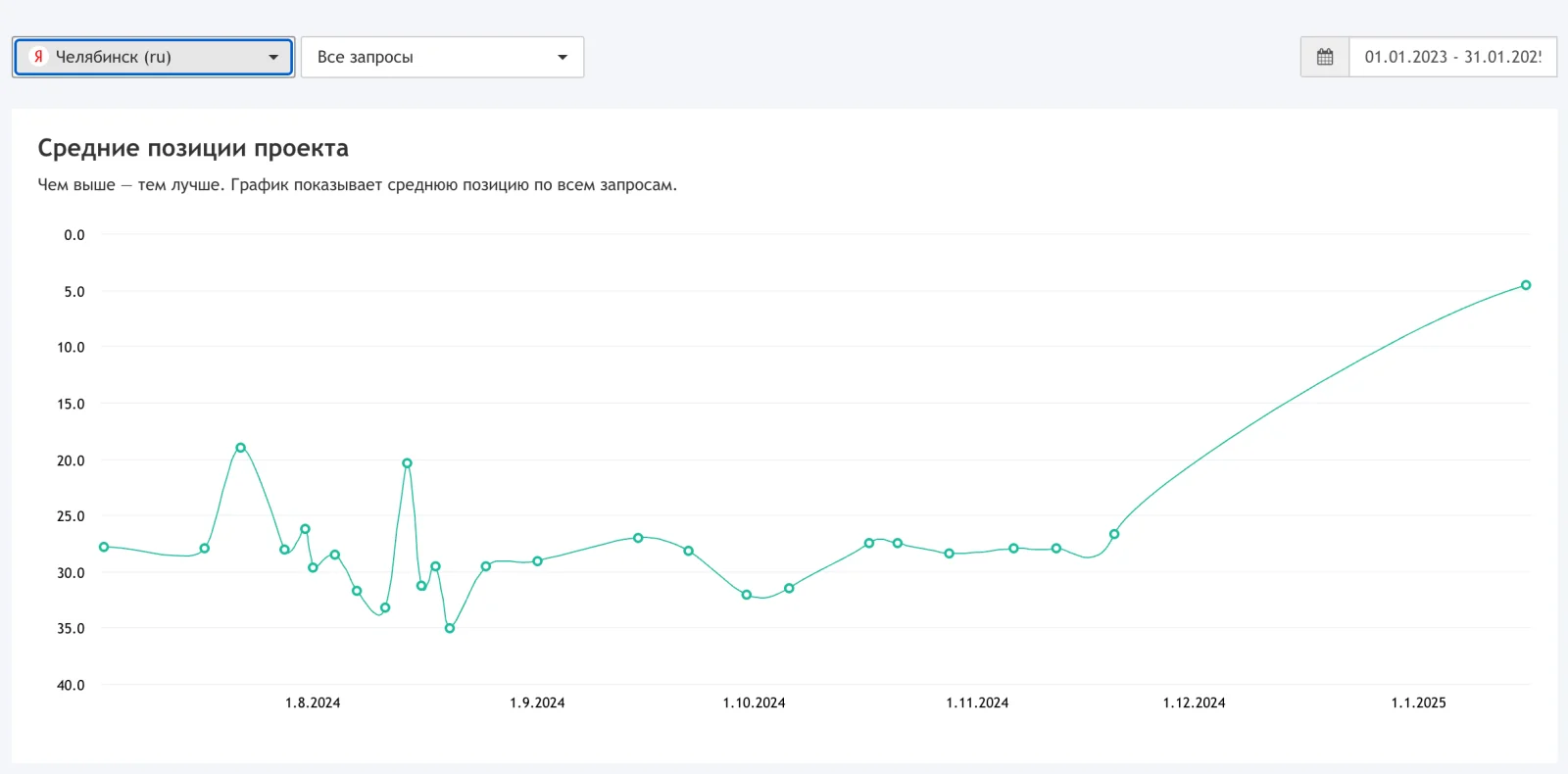Image resolution: width=1568 pixels, height=774 pixels.
Task: Click the 25.0 y-axis label
Action: click(71, 516)
